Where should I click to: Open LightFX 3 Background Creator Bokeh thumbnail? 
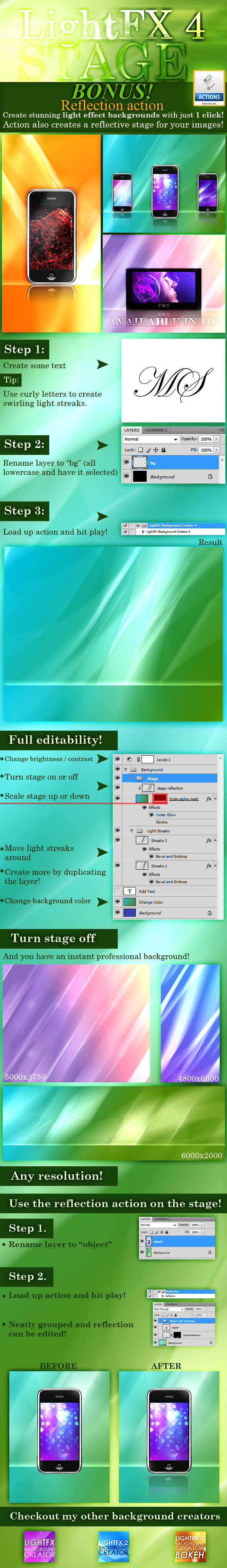pyautogui.click(x=190, y=1547)
